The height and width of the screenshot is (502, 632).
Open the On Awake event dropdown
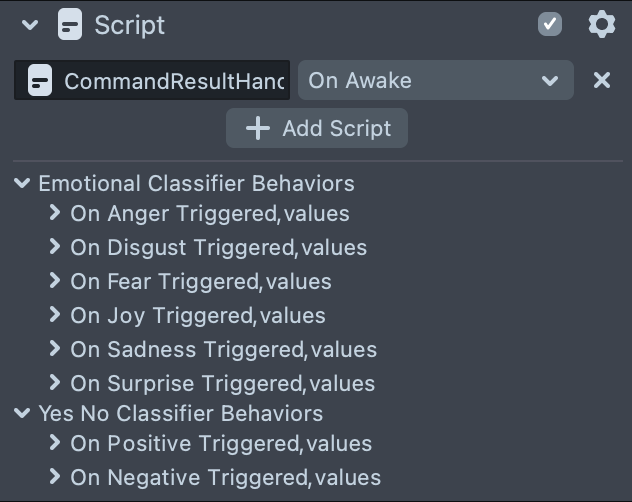tap(436, 81)
